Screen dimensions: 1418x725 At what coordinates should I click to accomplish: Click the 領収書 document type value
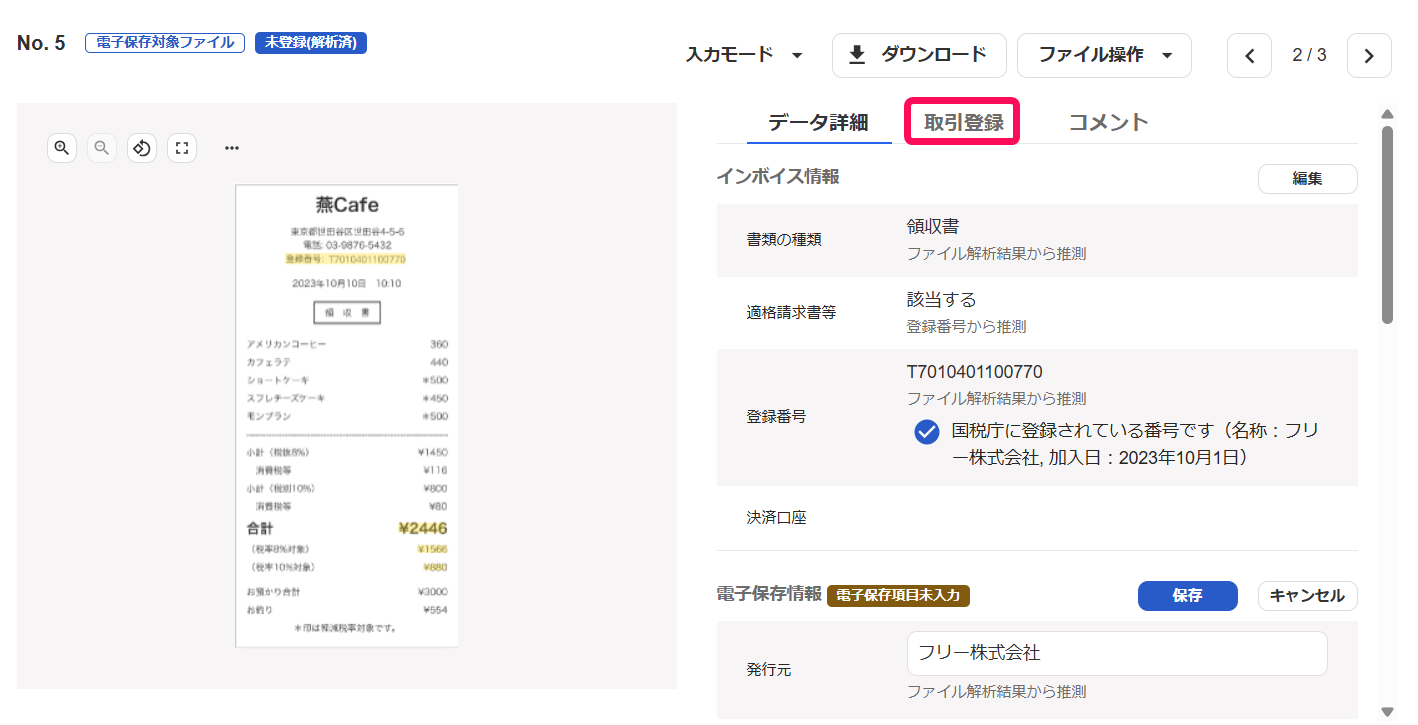[933, 227]
